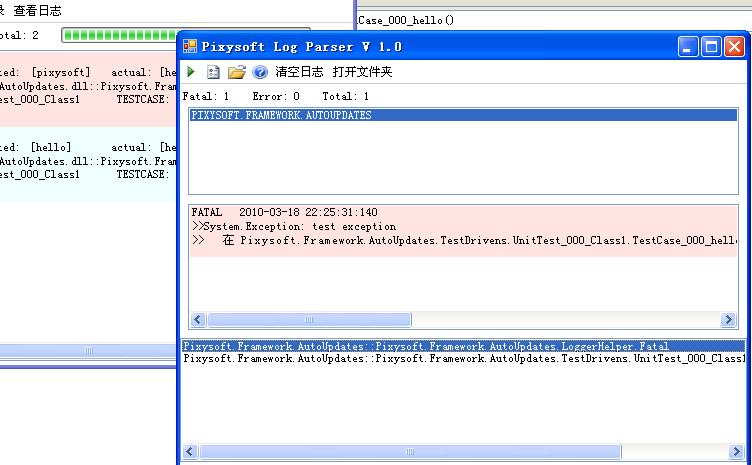Viewport: 752px width, 465px height.
Task: Click the log detail horizontal scrollbar thumb
Action: pyautogui.click(x=309, y=319)
